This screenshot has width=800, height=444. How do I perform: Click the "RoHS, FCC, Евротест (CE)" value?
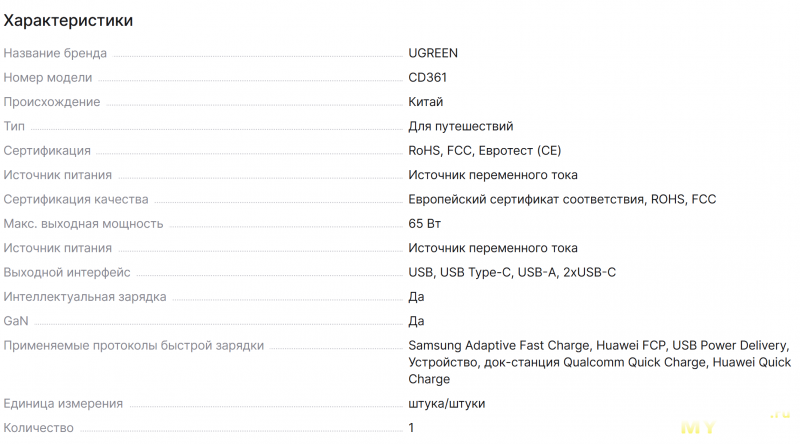pos(485,150)
